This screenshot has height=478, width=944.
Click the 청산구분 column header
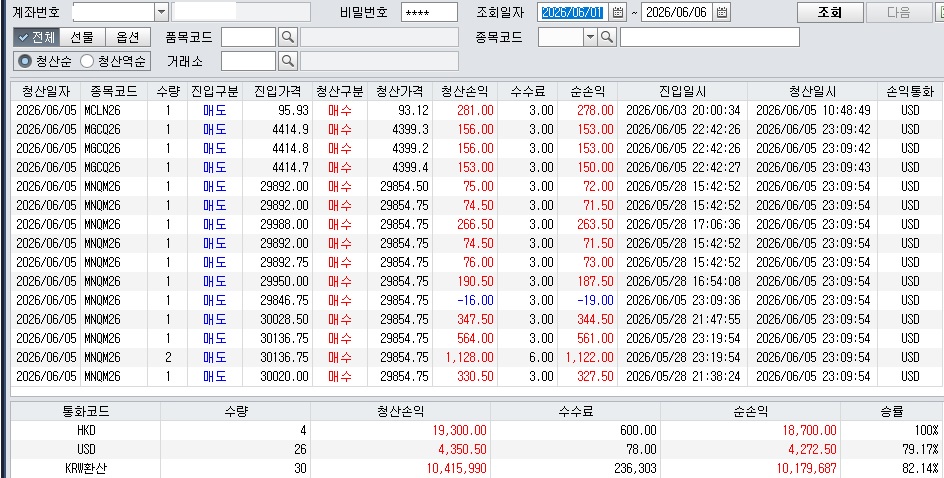pos(340,92)
